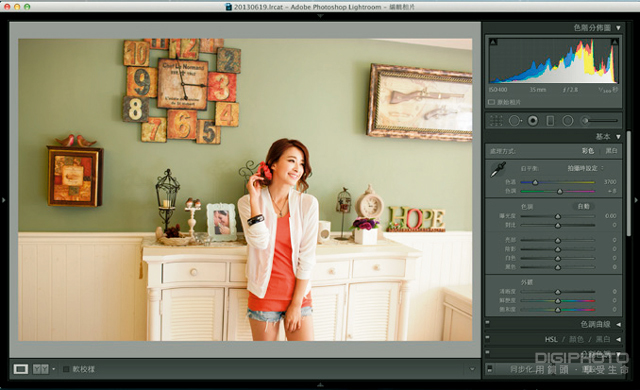This screenshot has height=390, width=640.
Task: Pick the white balance eyedropper
Action: click(x=498, y=169)
